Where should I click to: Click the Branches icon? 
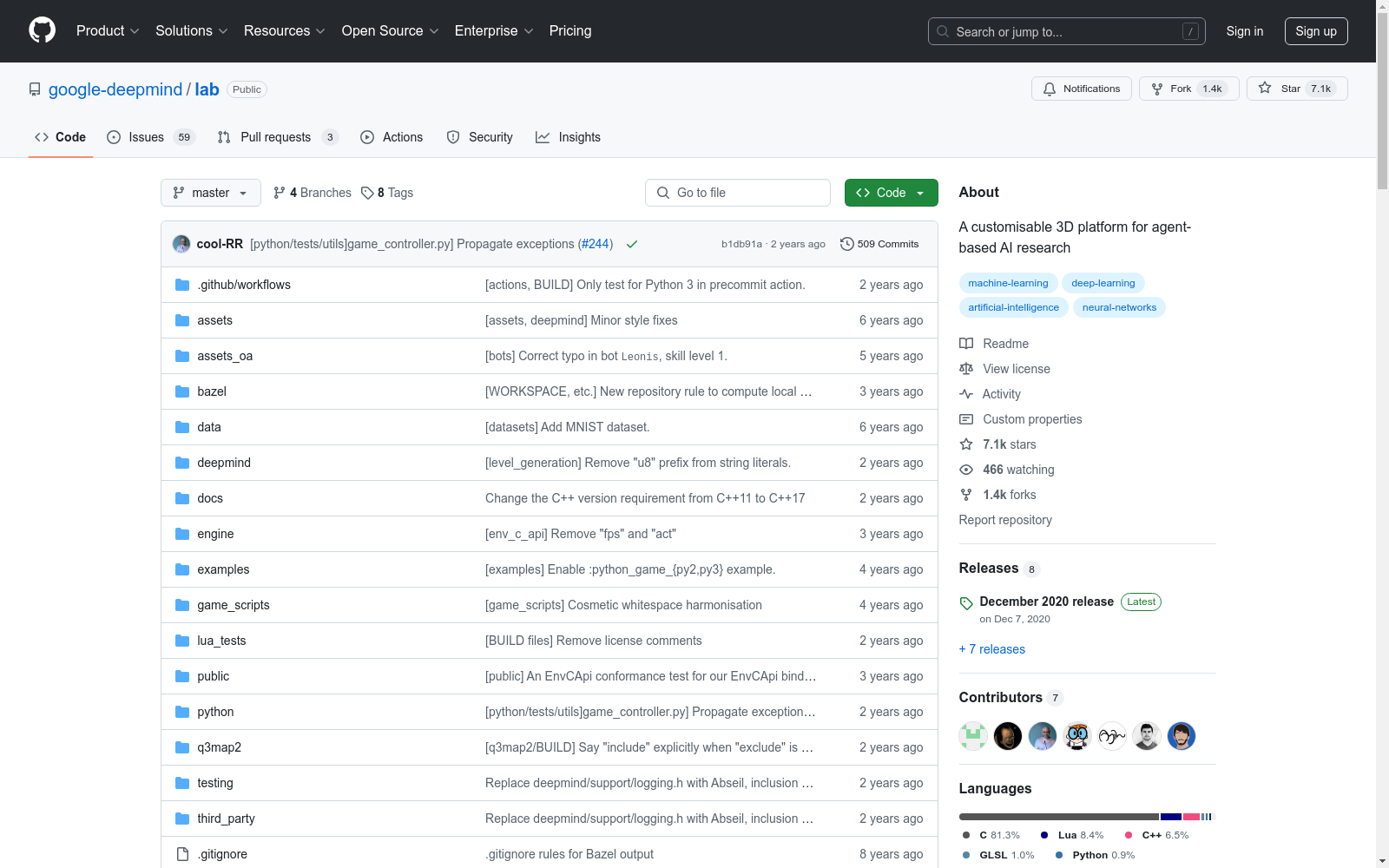click(280, 193)
